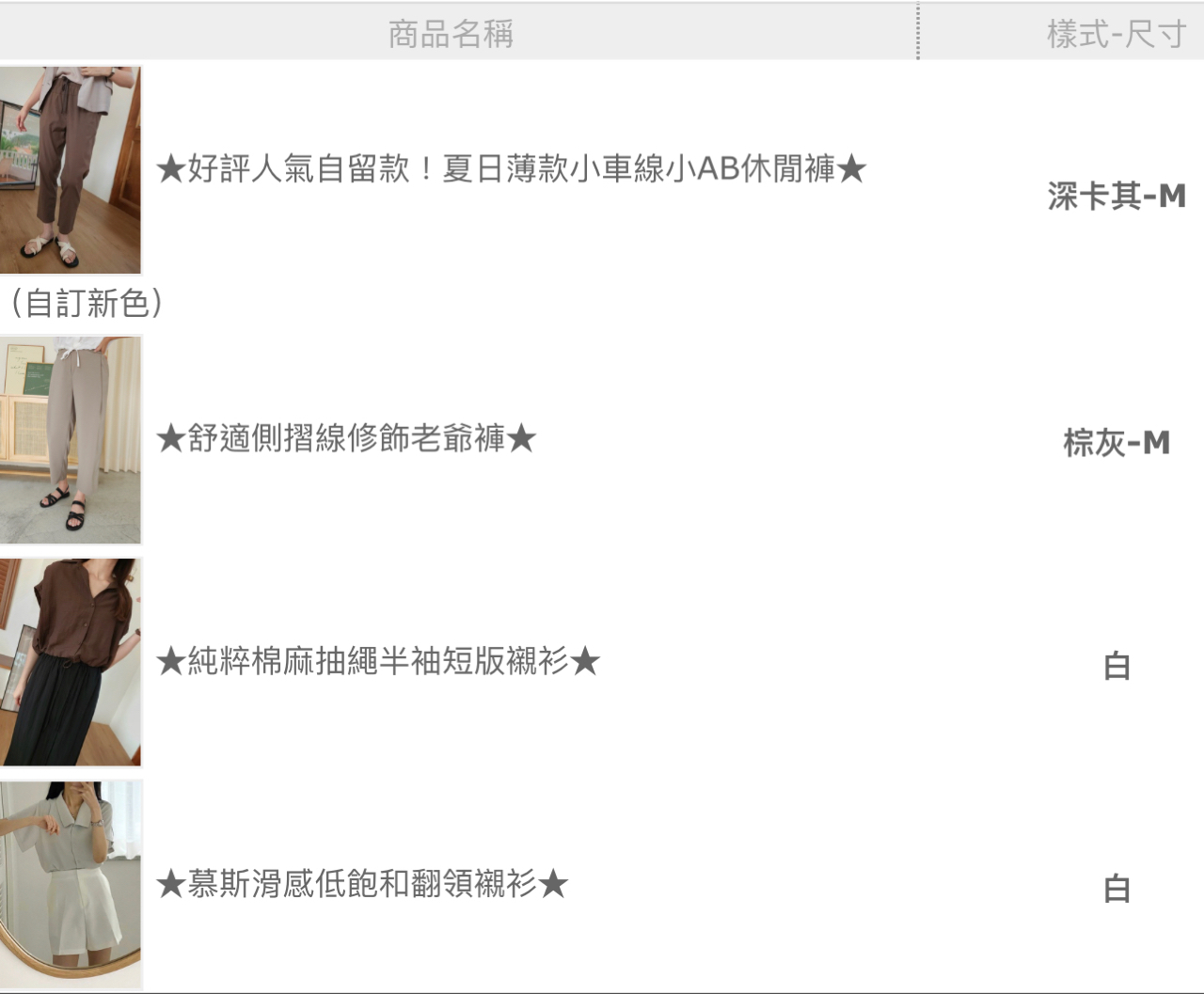The image size is (1204, 994).
Task: Select 白 style for the 翻領襯衫 row
Action: coord(1117,888)
